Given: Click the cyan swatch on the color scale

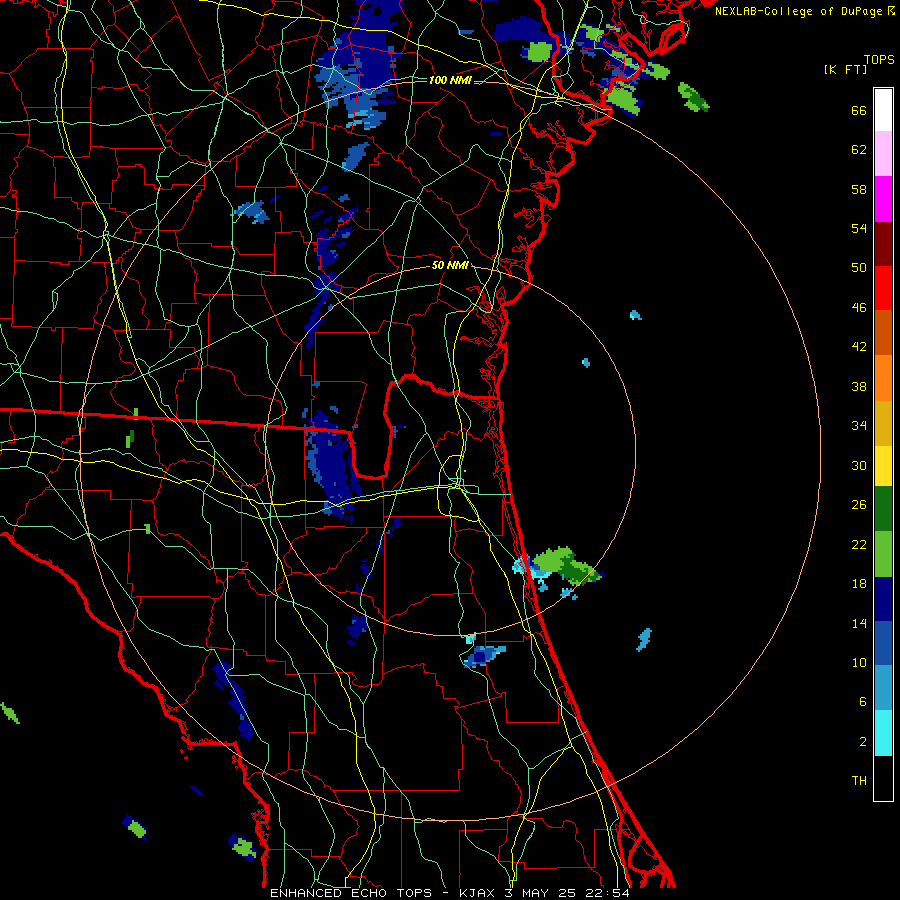Looking at the screenshot, I should (883, 733).
